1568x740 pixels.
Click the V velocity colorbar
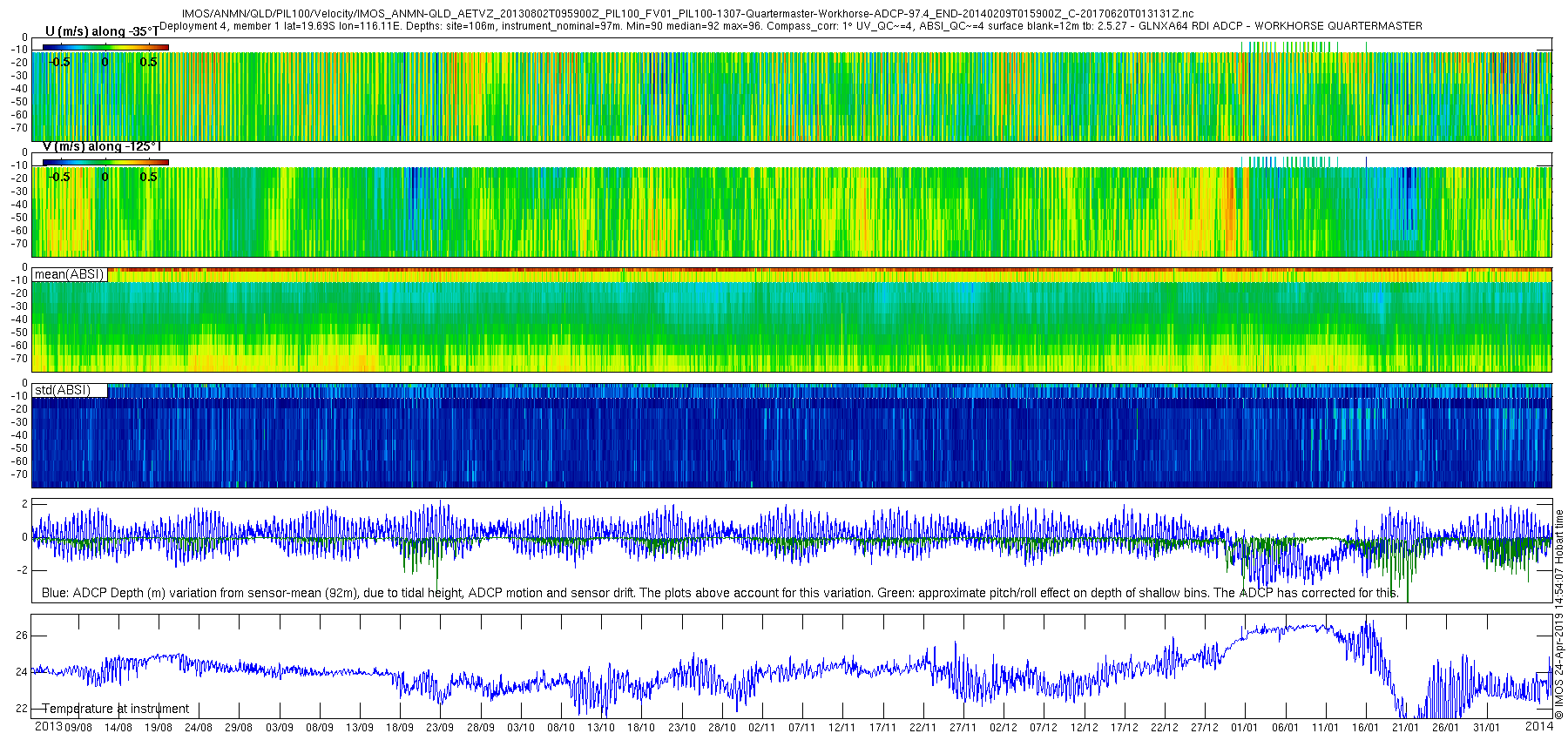tap(105, 162)
